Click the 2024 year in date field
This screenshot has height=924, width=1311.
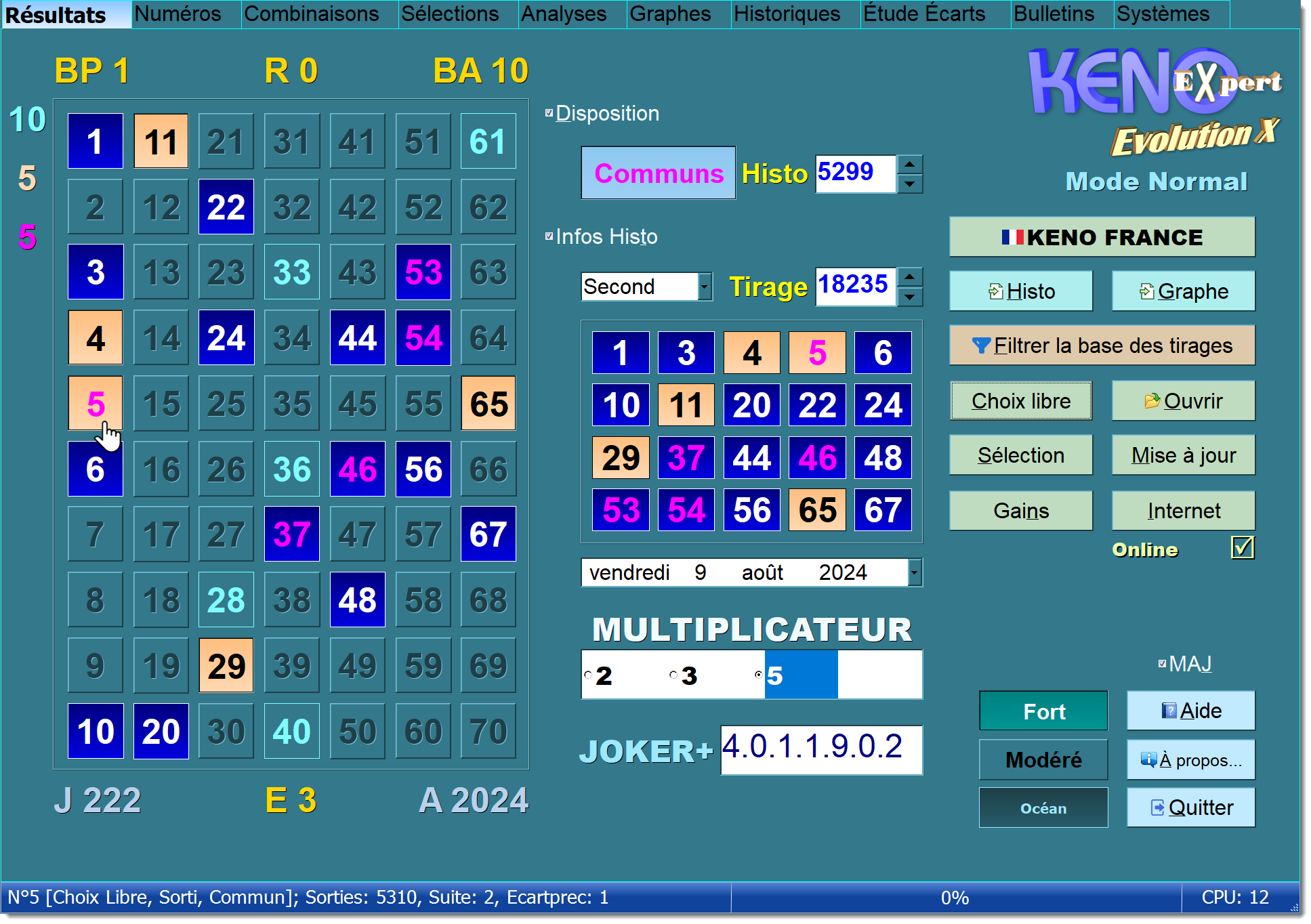[x=843, y=572]
